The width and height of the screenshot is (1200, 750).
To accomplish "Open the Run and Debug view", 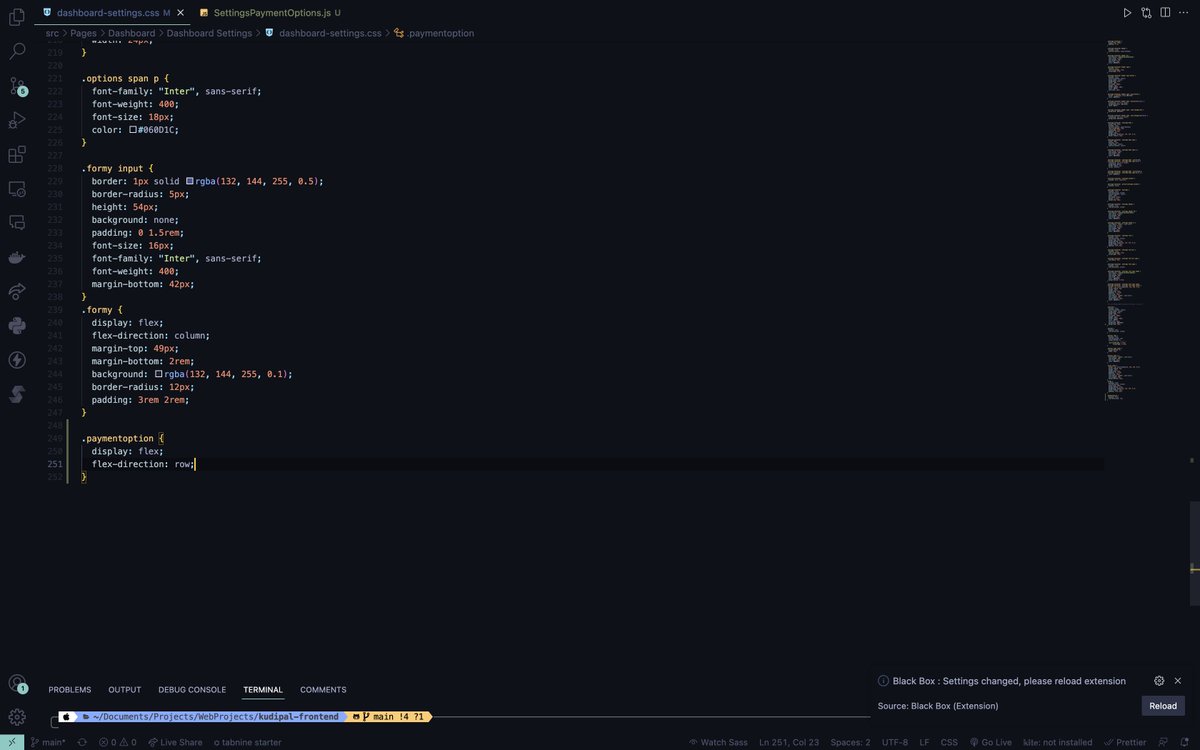I will click(x=17, y=120).
